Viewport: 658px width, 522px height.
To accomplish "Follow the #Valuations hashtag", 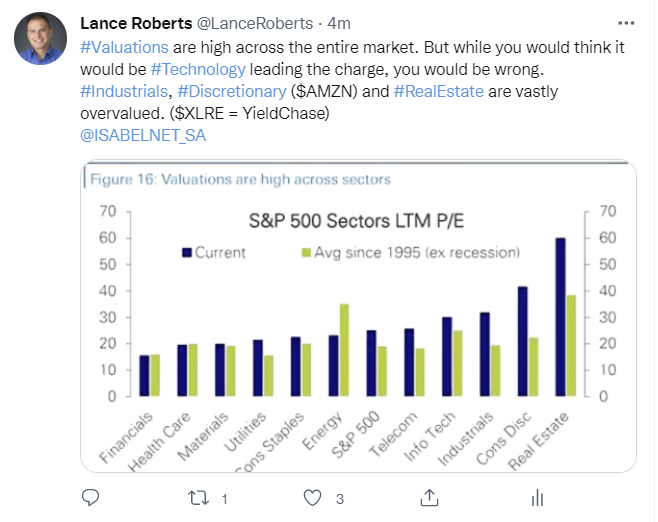I will tap(124, 47).
